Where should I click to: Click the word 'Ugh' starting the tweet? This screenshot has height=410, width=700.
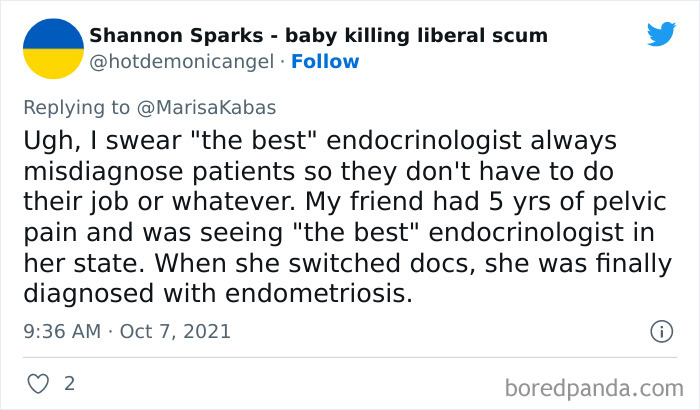tap(45, 140)
